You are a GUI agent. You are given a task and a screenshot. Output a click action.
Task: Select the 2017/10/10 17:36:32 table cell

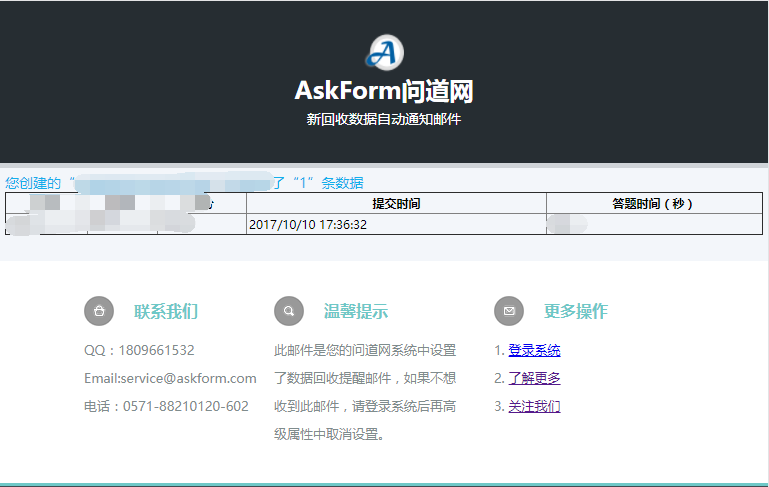pos(396,224)
